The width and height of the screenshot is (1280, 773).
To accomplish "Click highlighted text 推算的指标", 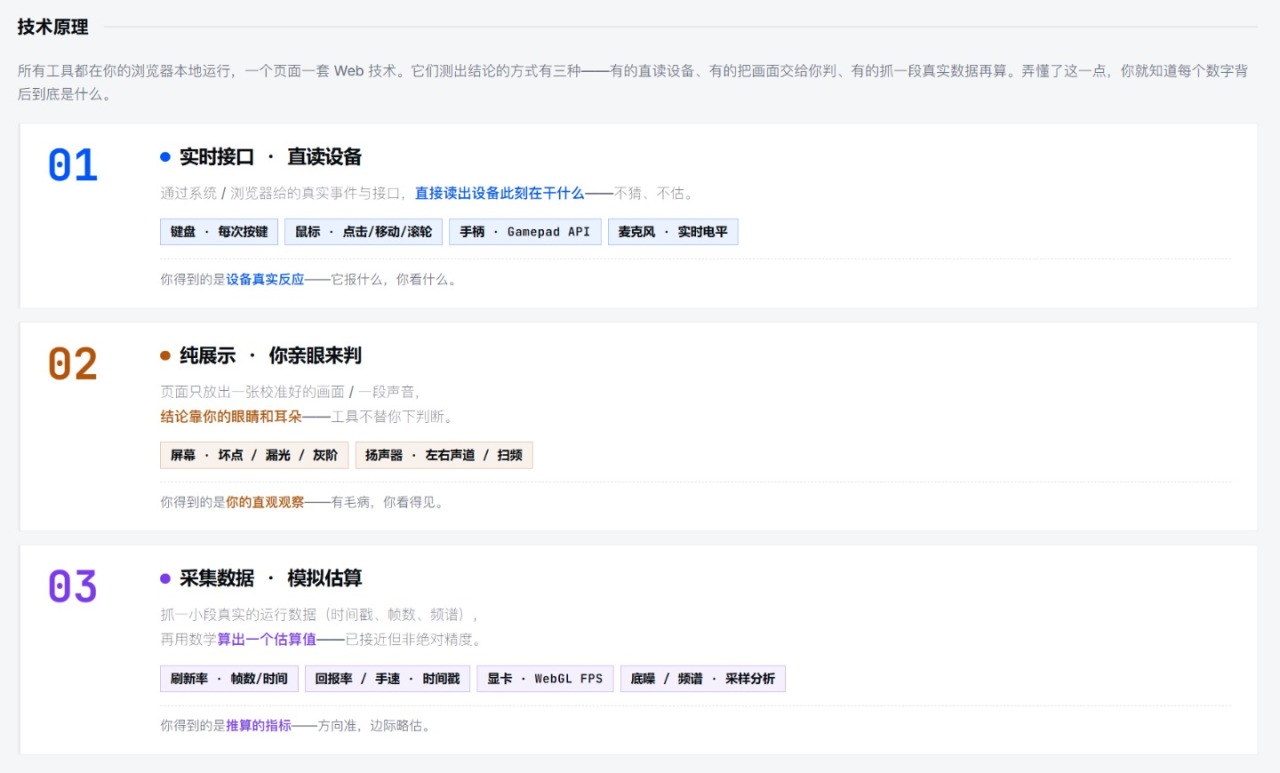I will pos(259,726).
